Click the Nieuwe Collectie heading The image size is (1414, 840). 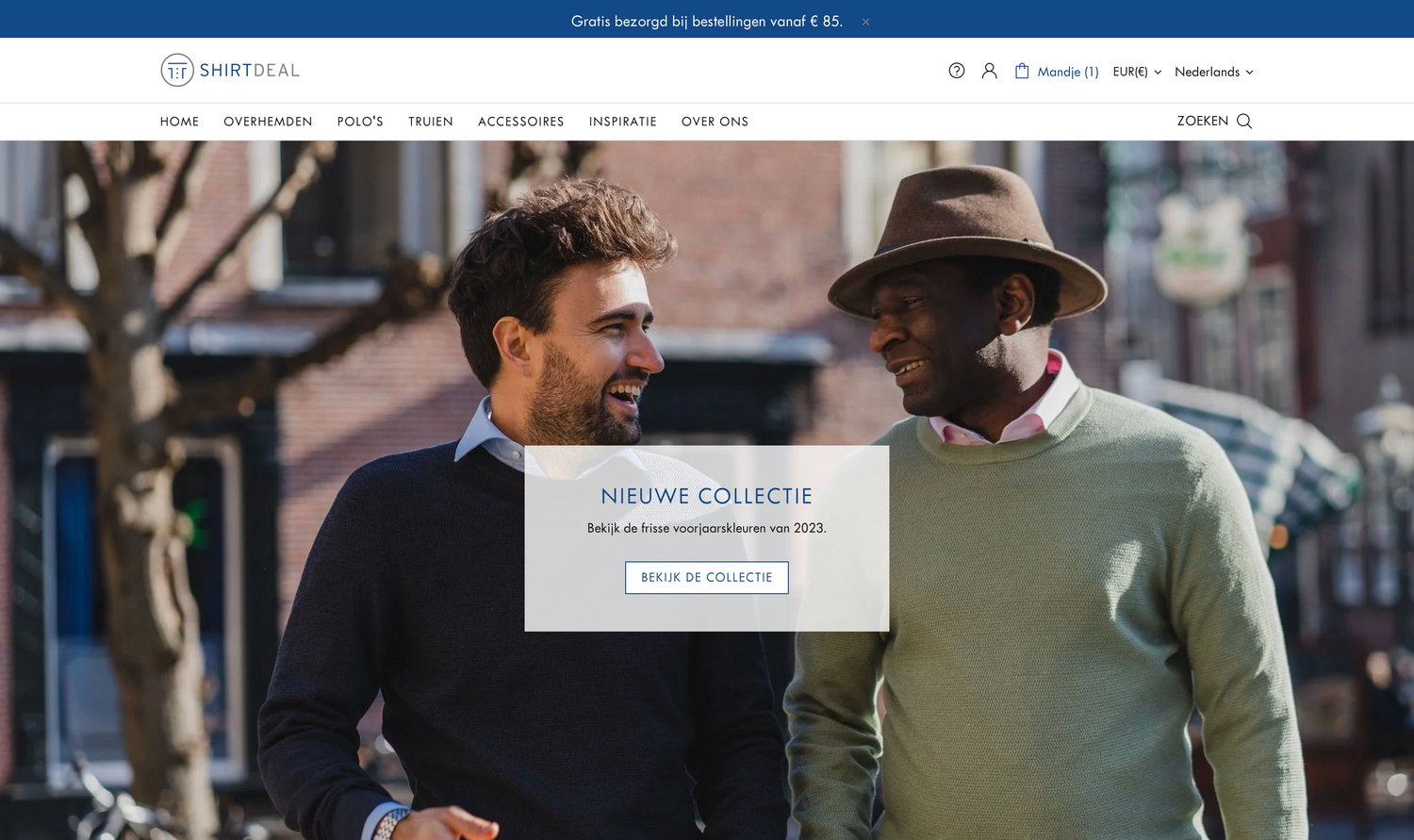(706, 496)
